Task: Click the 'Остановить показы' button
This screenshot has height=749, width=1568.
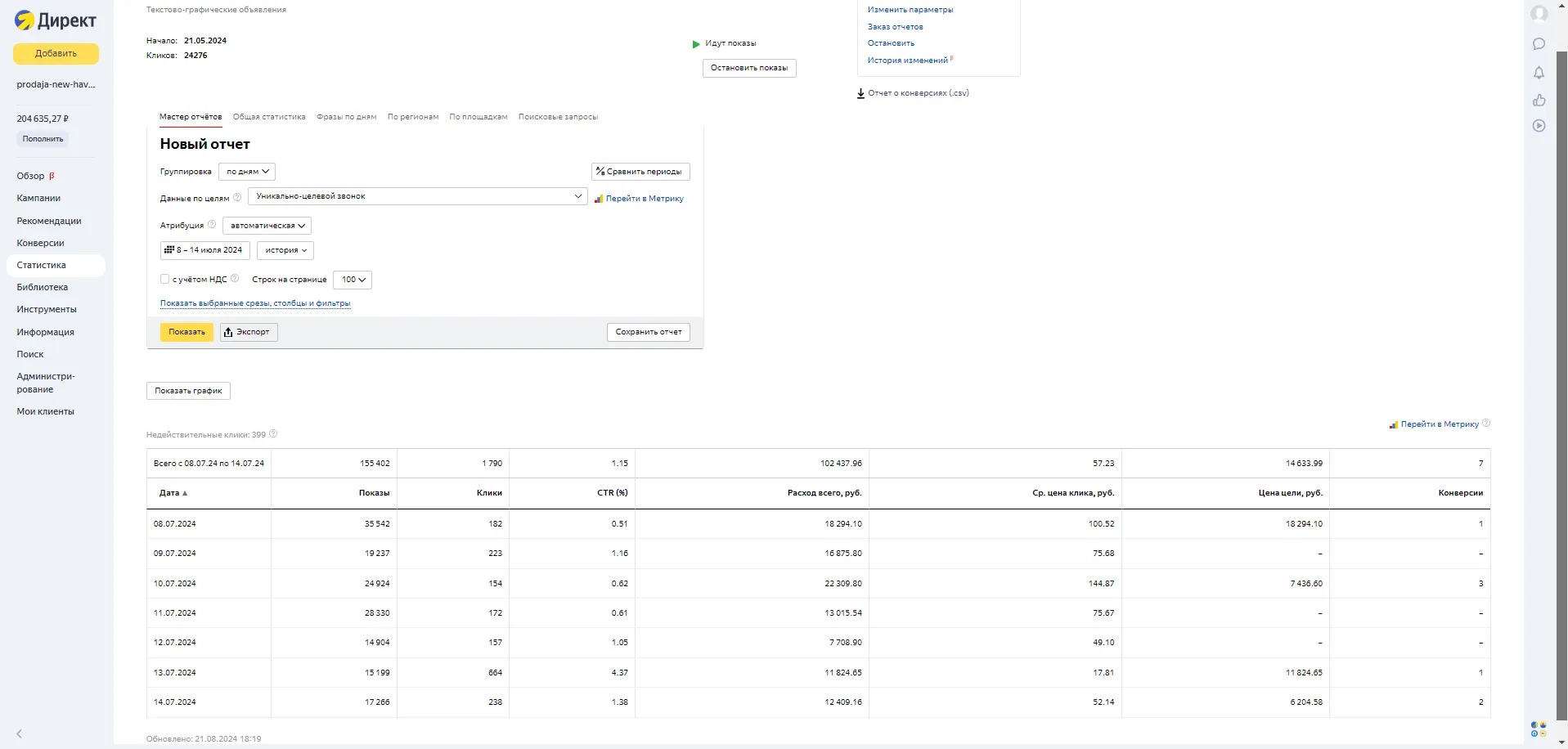Action: [748, 68]
